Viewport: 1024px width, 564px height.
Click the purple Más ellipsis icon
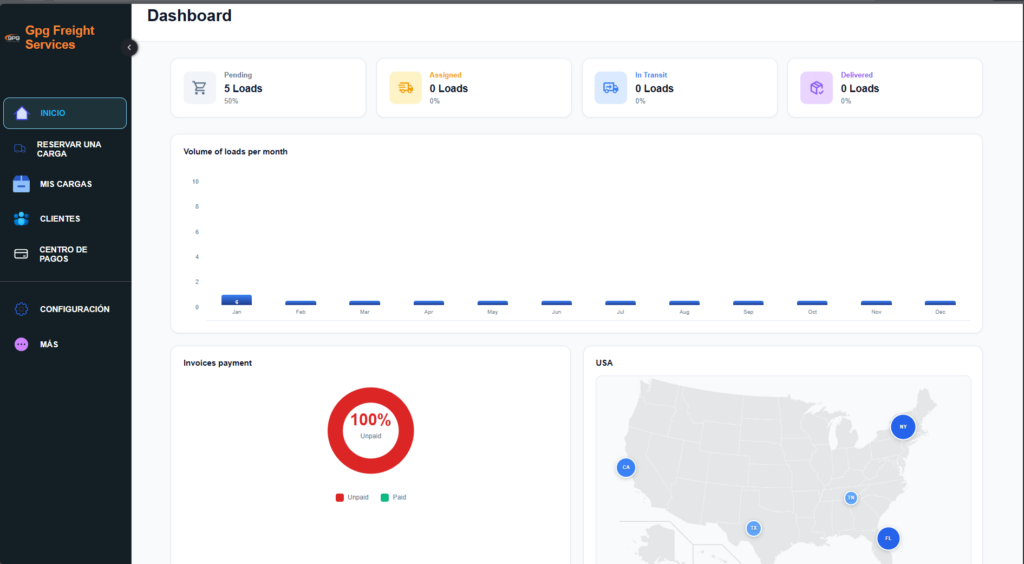tap(21, 344)
